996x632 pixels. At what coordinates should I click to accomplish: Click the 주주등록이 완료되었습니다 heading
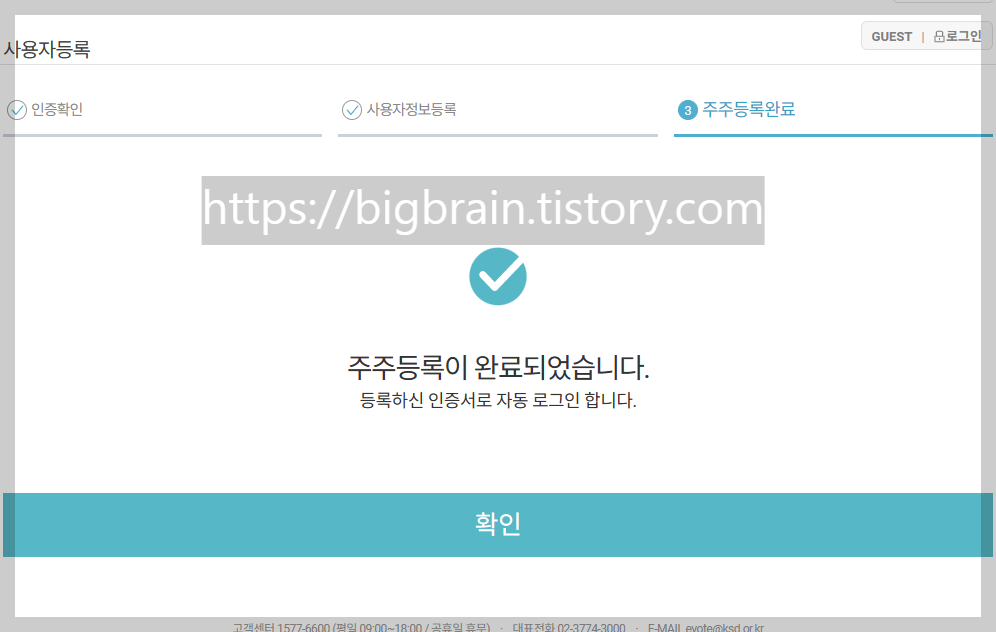point(498,367)
